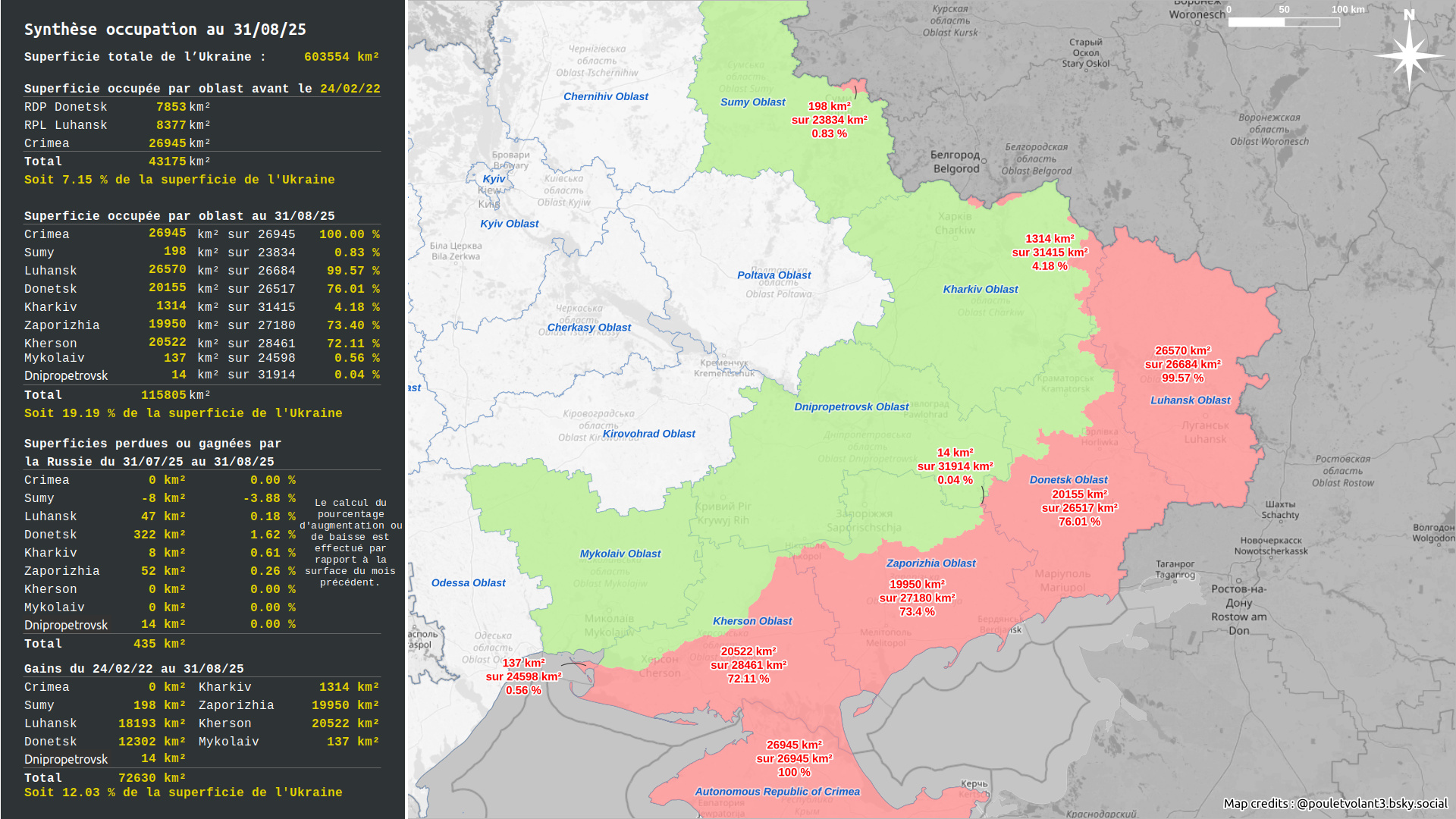Viewport: 1456px width, 819px height.
Task: Click the map scale bar
Action: coord(1284,22)
